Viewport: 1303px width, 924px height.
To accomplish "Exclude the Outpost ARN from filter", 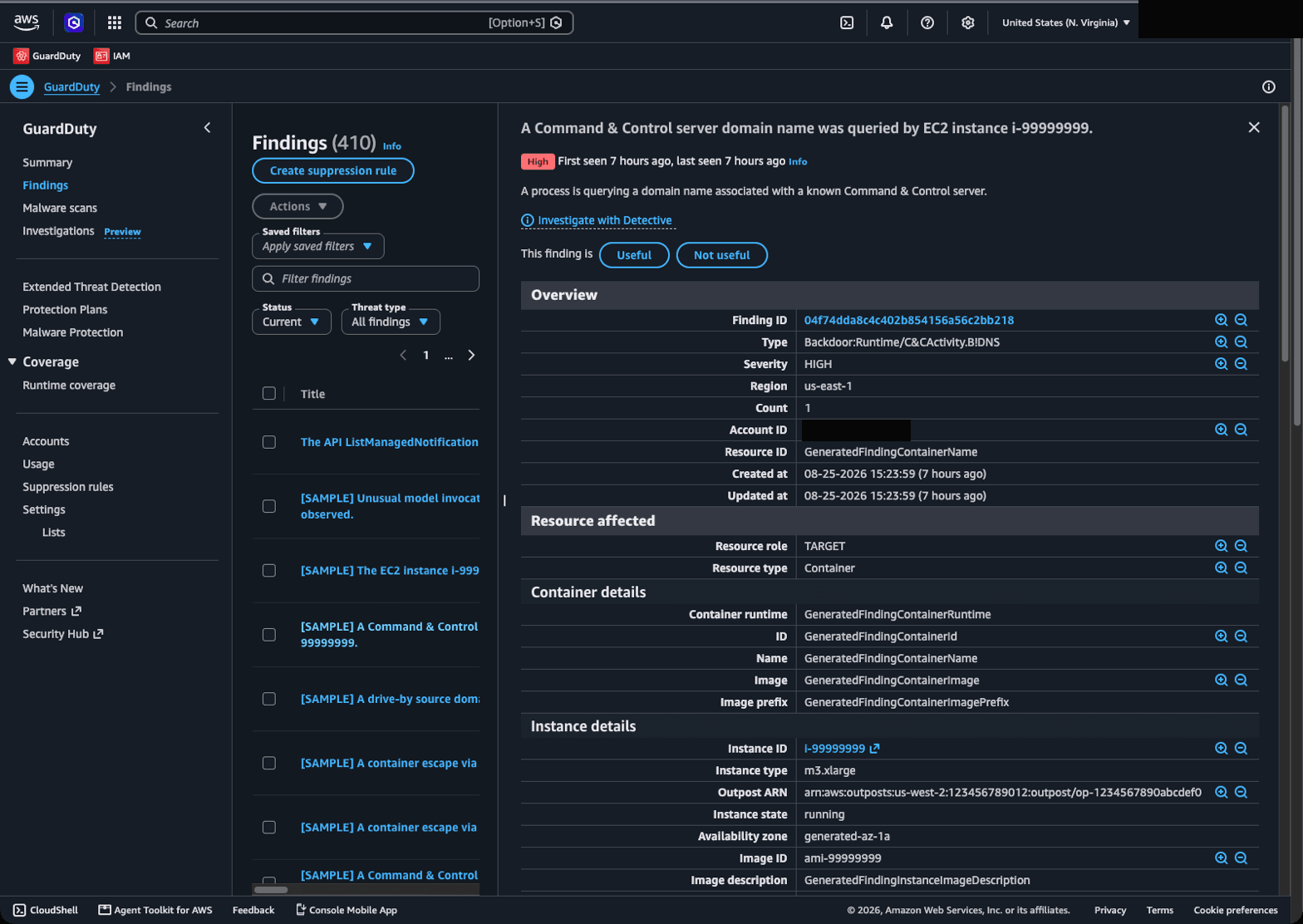I will tap(1241, 792).
